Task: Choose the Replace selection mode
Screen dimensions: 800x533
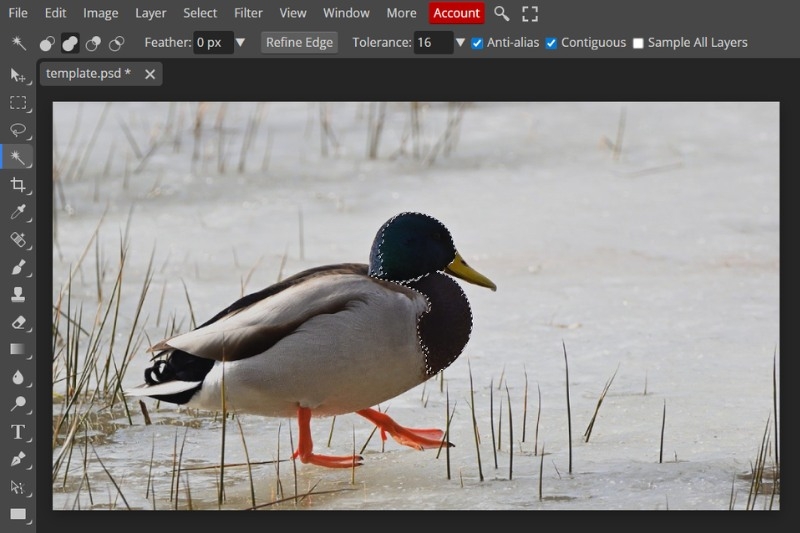Action: pos(47,43)
